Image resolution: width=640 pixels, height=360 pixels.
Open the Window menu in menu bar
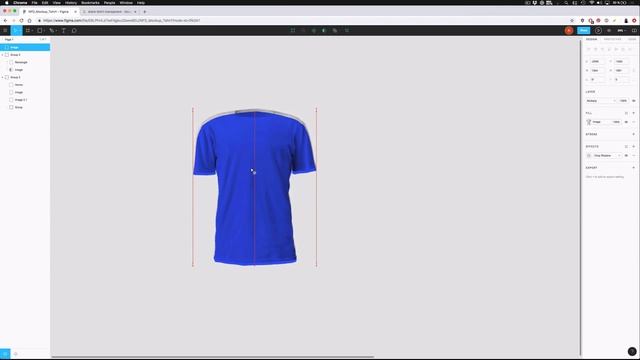pyautogui.click(x=126, y=2)
